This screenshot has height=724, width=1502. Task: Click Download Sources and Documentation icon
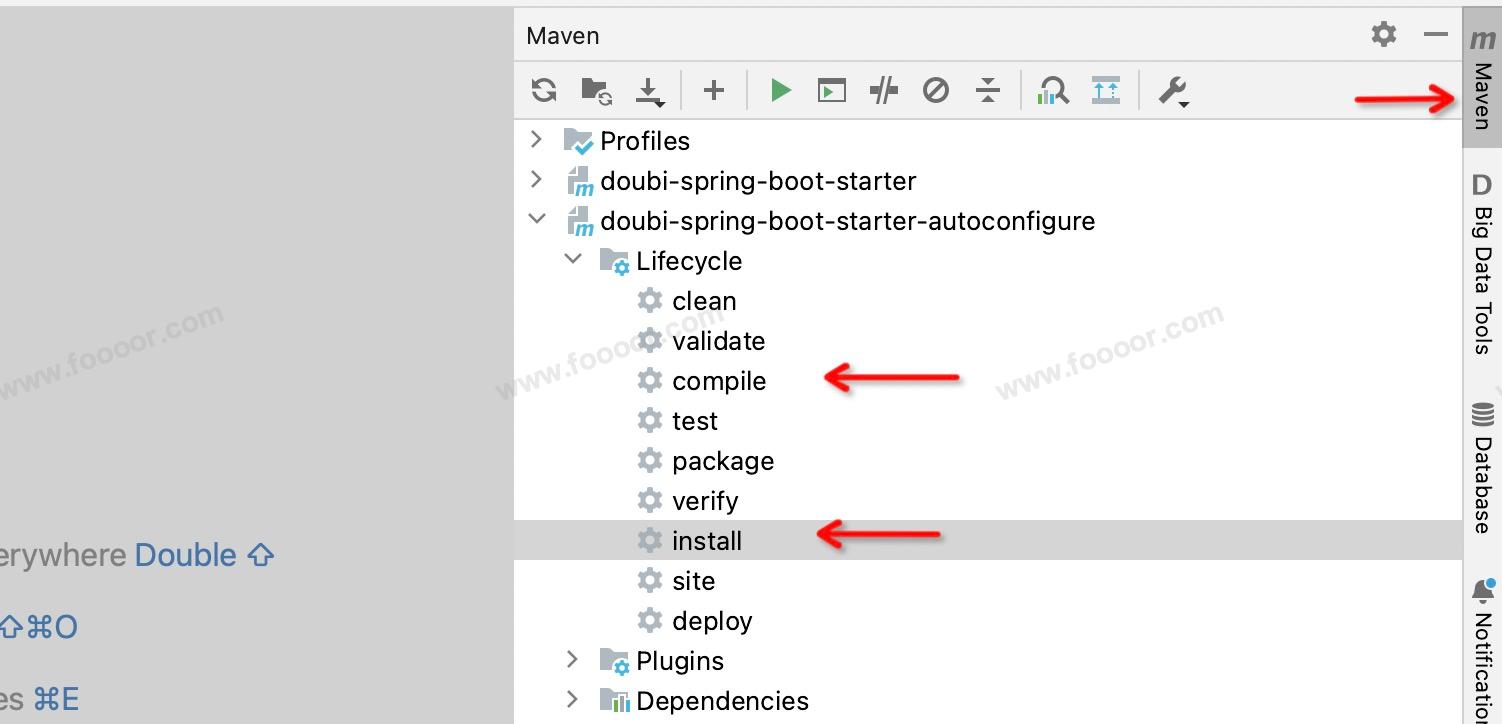(650, 92)
